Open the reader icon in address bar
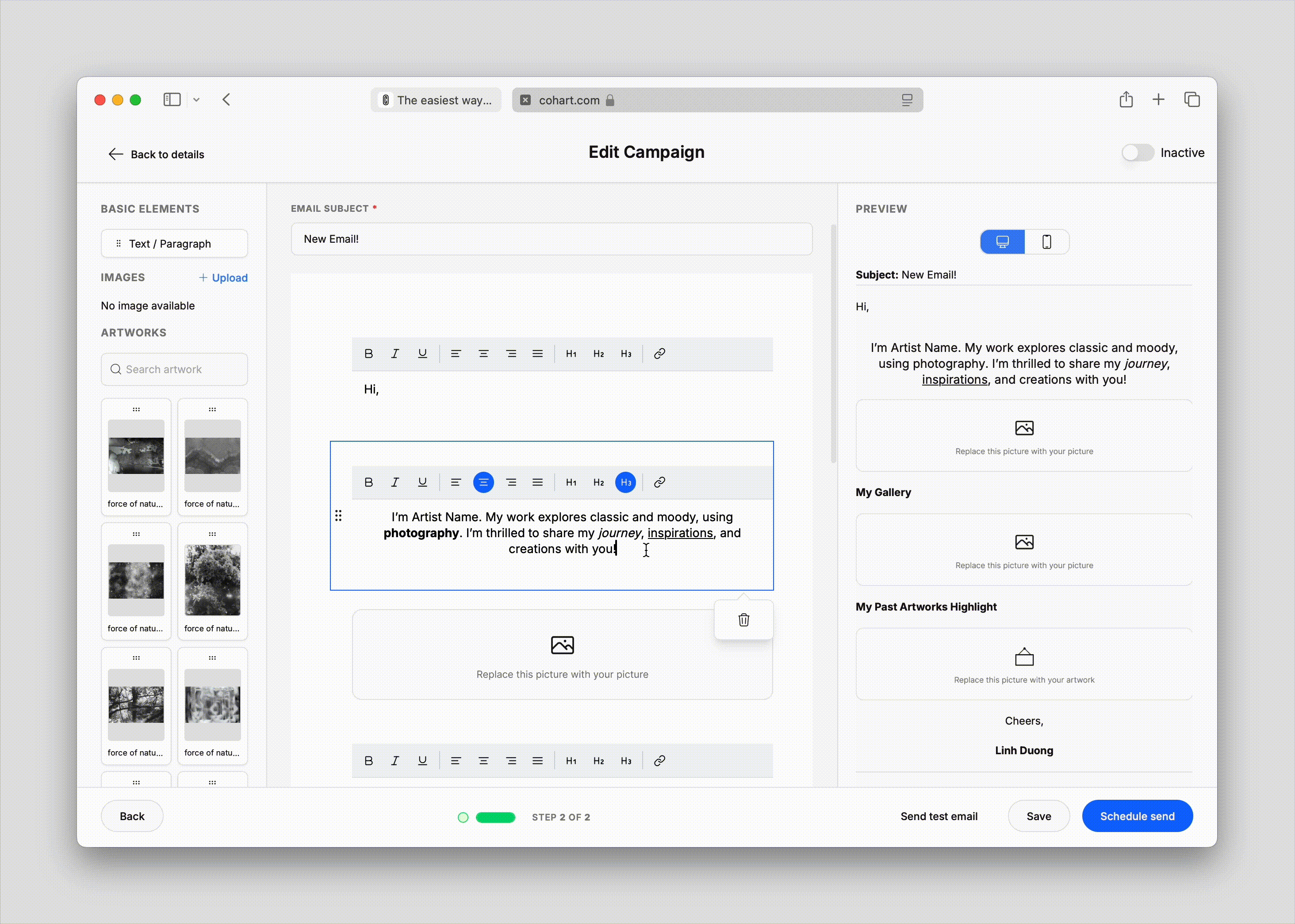 (x=907, y=100)
